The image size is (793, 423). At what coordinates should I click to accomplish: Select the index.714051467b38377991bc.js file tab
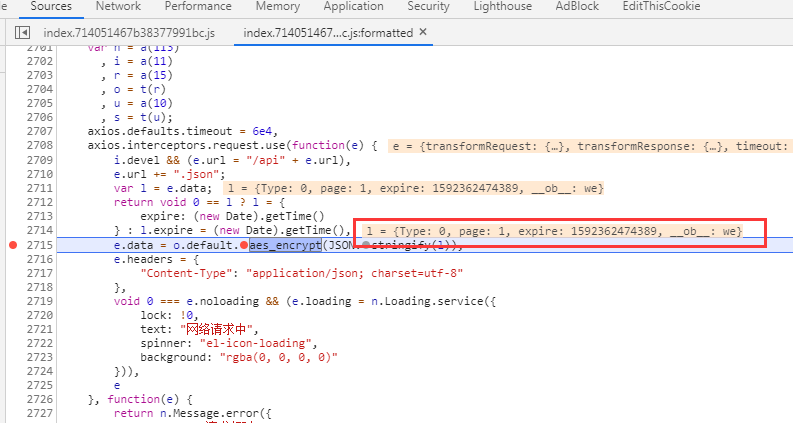tap(129, 33)
